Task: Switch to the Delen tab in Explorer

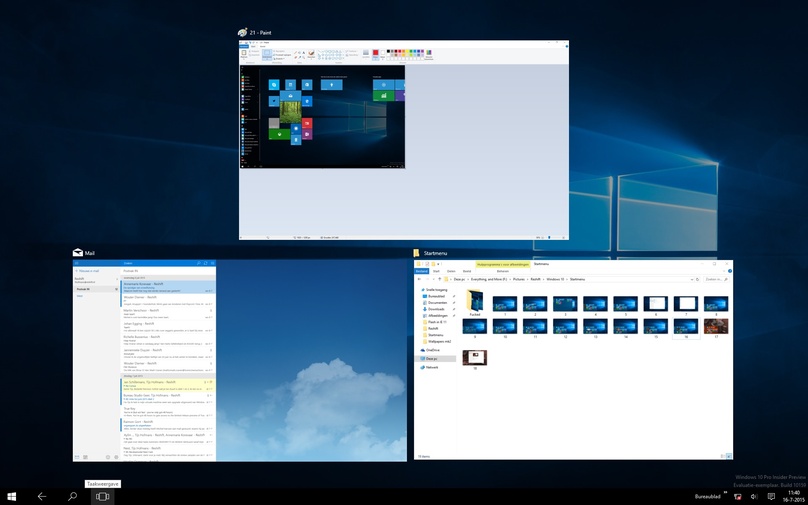Action: coord(451,271)
